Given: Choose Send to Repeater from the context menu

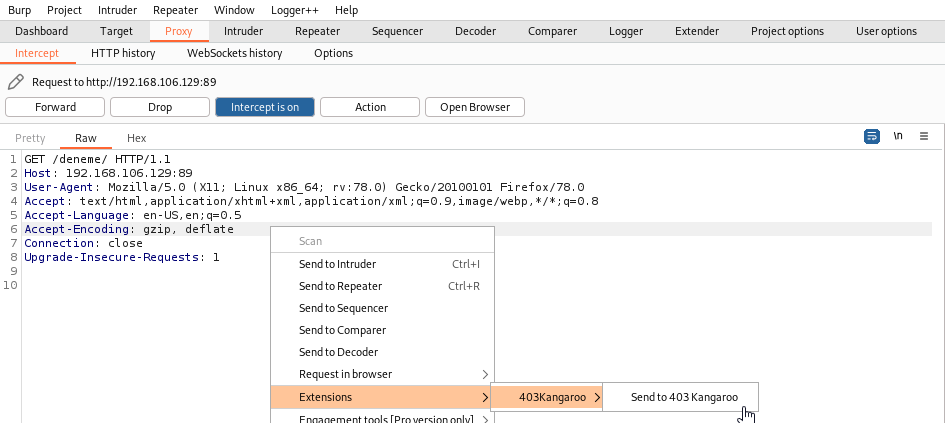Looking at the screenshot, I should (383, 286).
